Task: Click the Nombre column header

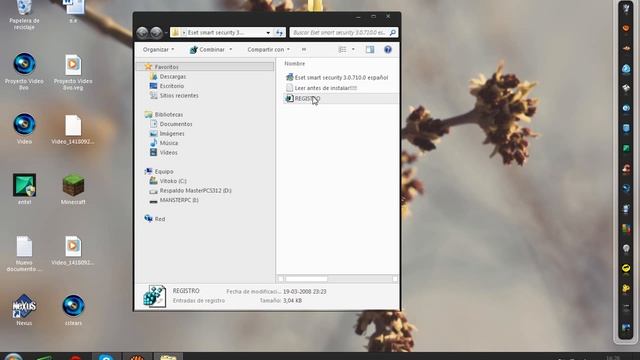Action: point(295,64)
